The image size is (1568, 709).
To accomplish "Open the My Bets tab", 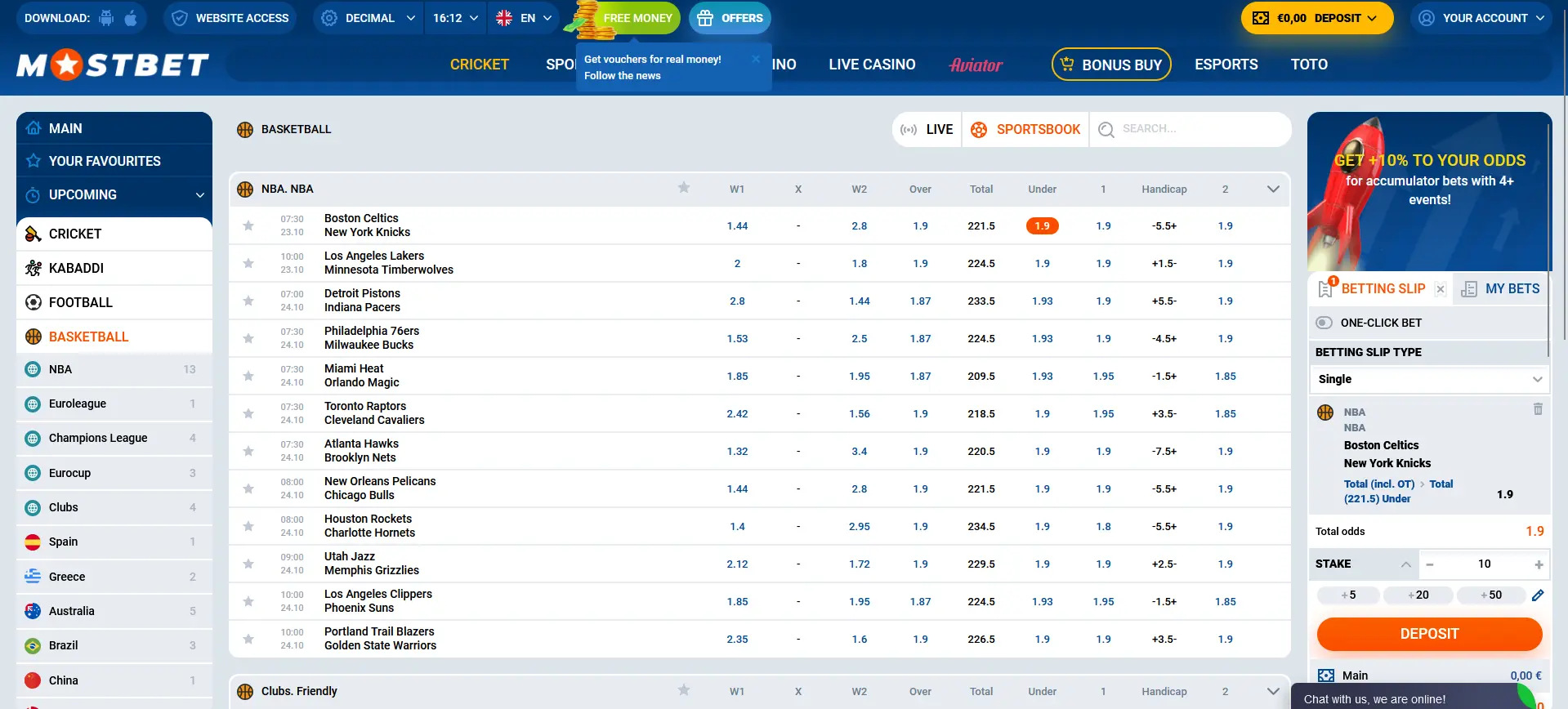I will pyautogui.click(x=1501, y=289).
